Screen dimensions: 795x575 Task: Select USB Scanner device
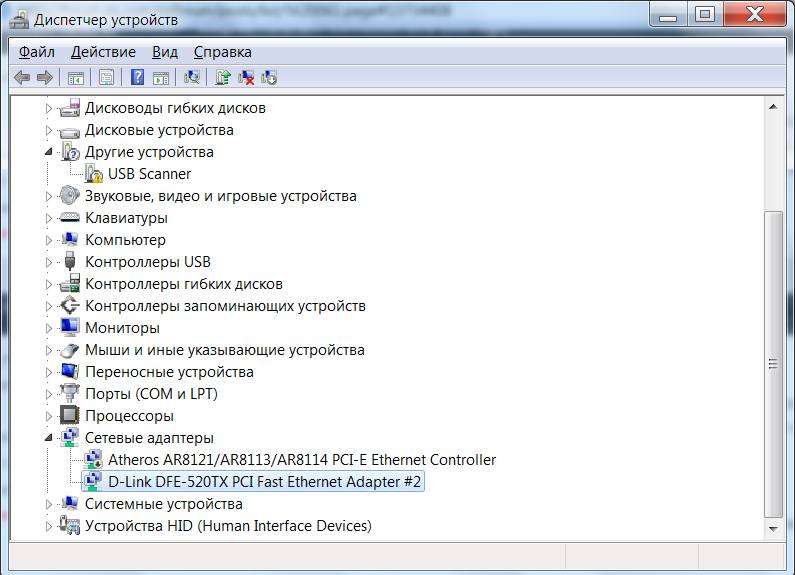click(x=150, y=174)
